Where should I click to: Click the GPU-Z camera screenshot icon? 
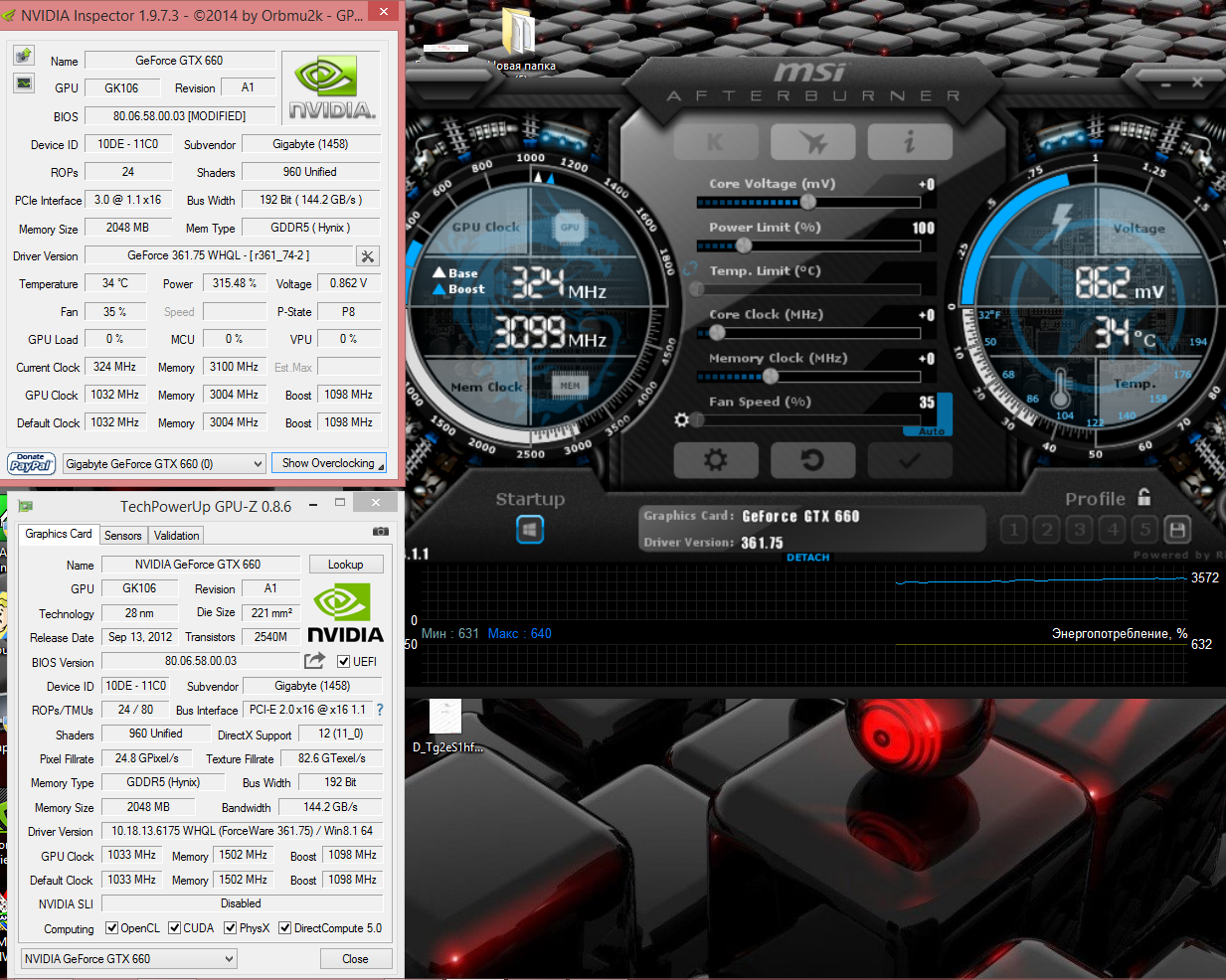381,532
